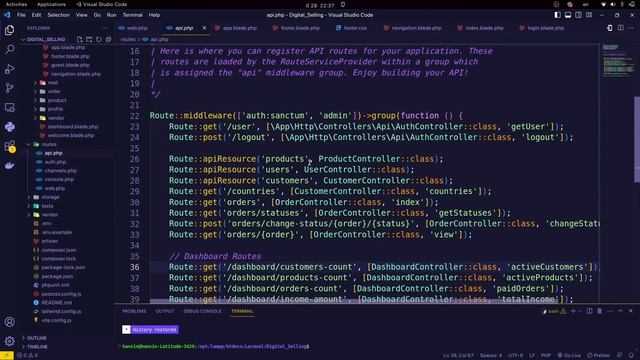The width and height of the screenshot is (640, 360).
Task: Click the New Folder icon in Explorer
Action: click(x=89, y=40)
